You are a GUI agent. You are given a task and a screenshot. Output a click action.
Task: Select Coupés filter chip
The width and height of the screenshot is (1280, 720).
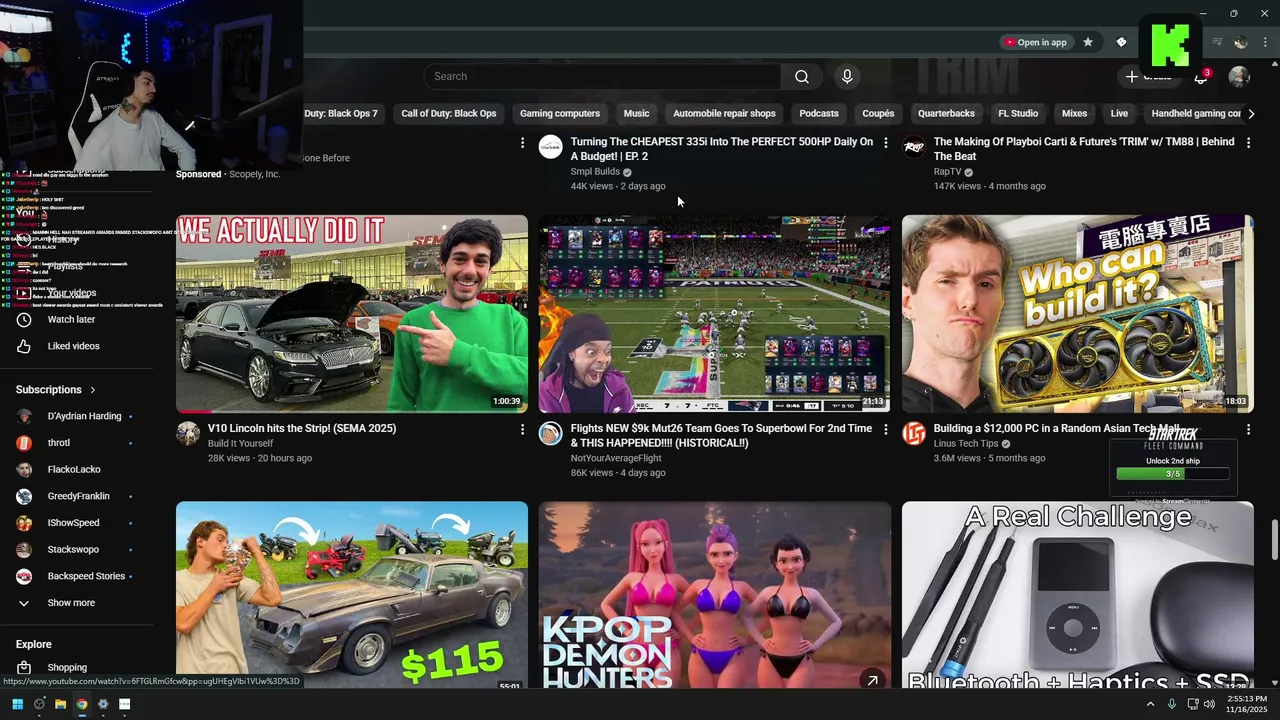[878, 114]
